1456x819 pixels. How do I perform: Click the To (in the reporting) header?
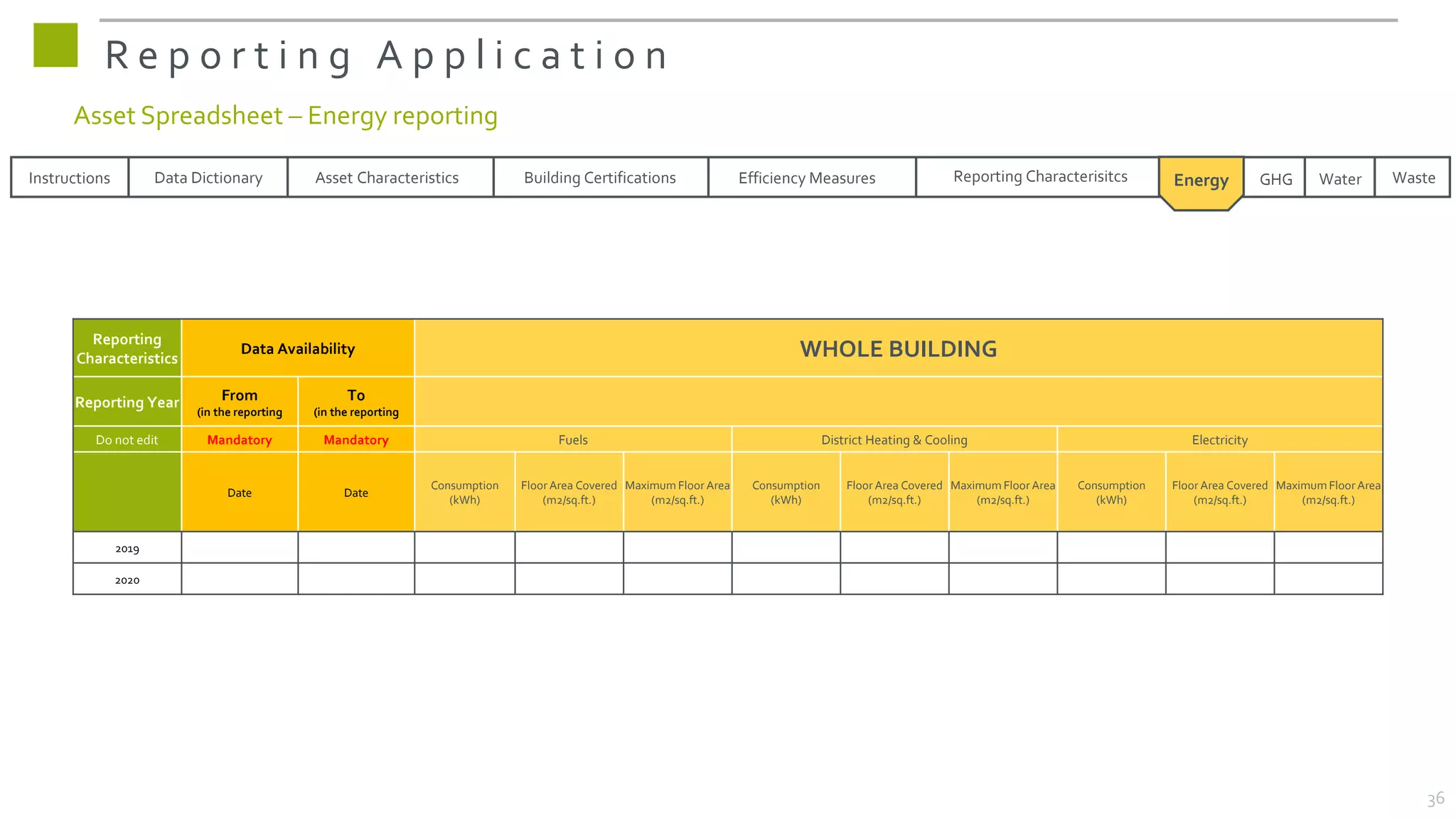pyautogui.click(x=356, y=402)
